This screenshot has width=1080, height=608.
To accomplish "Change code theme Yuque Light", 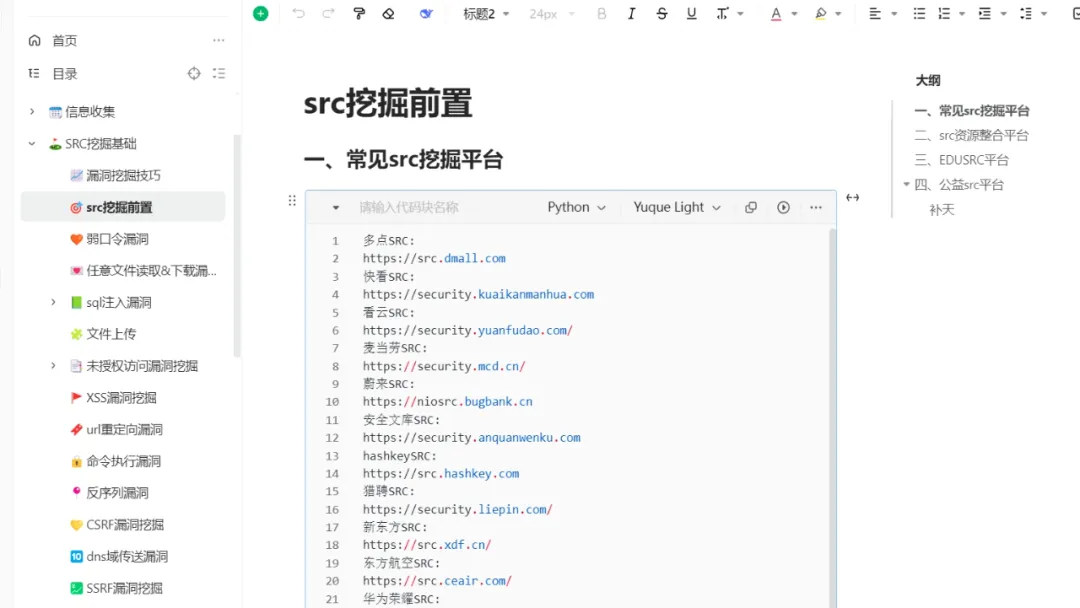I will 677,207.
